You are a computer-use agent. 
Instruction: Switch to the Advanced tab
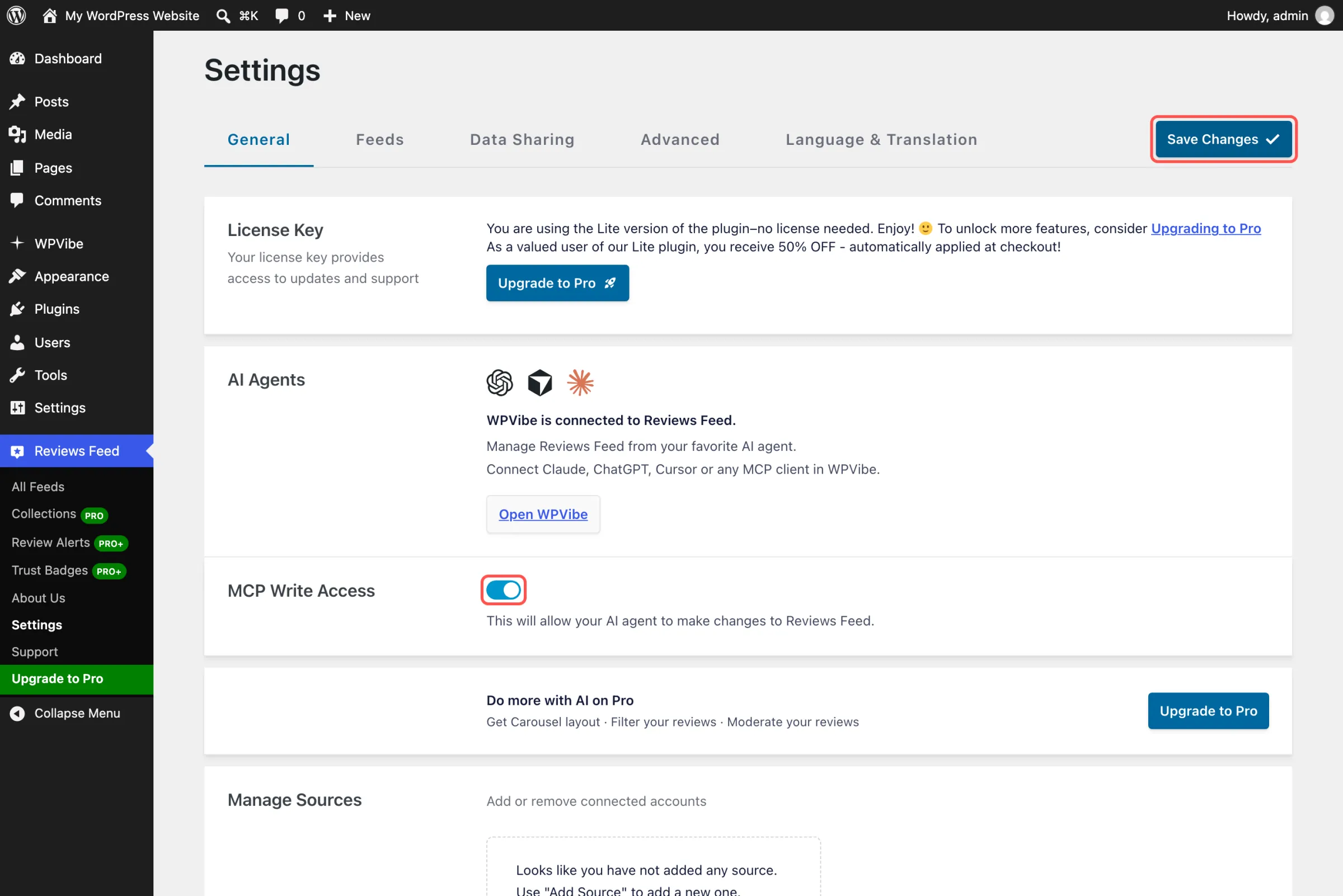[x=680, y=139]
